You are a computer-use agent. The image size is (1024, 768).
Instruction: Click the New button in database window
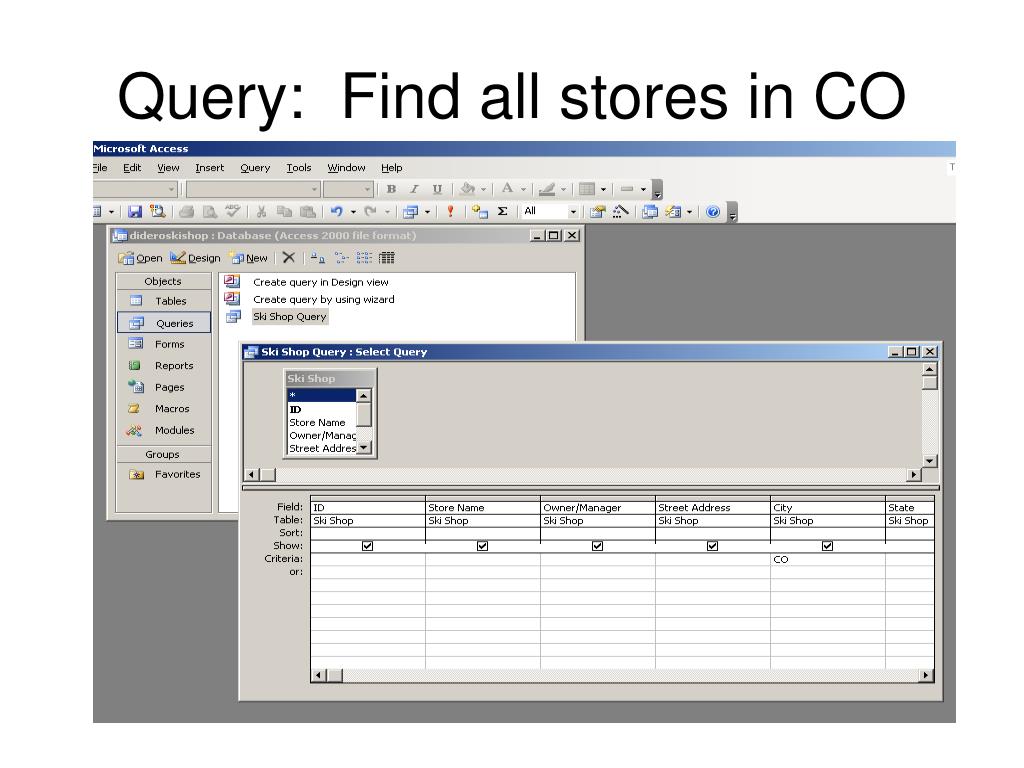pos(249,258)
